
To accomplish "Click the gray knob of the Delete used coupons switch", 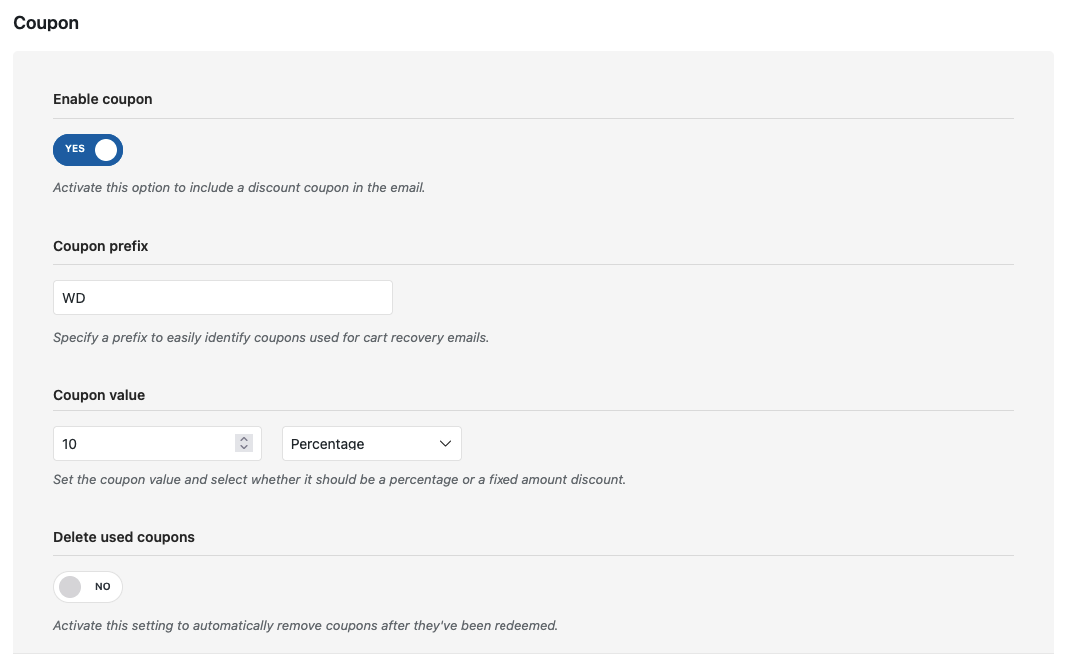I will (70, 587).
